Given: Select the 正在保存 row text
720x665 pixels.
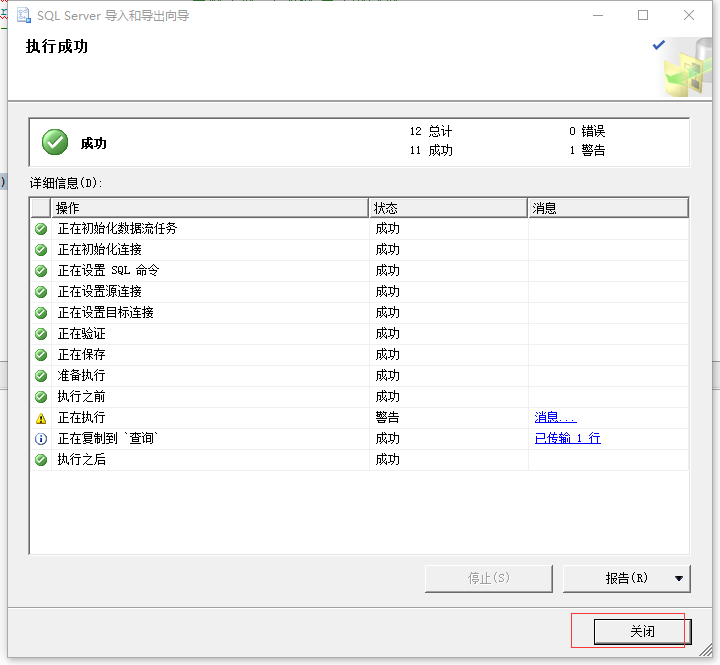Looking at the screenshot, I should (81, 355).
